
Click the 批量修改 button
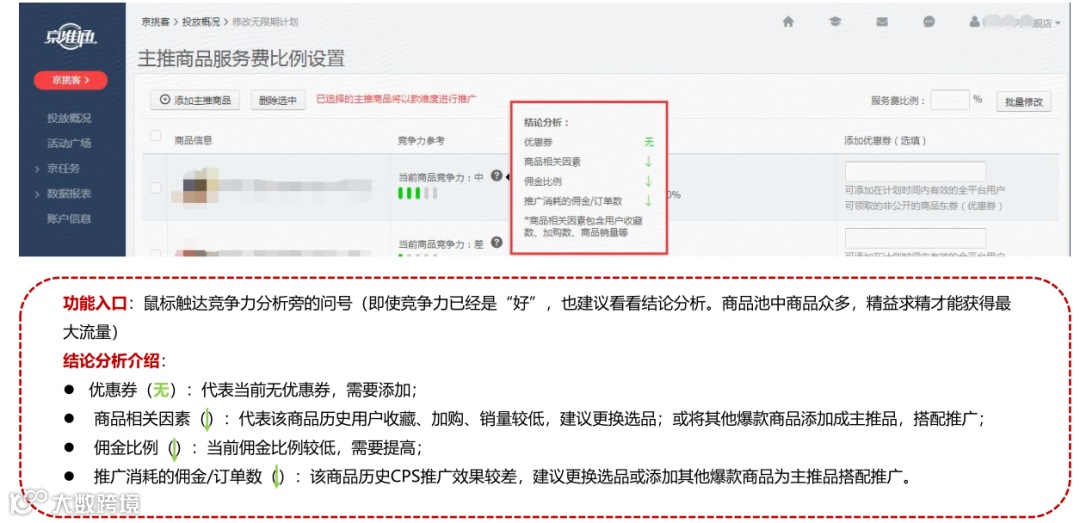[x=1024, y=102]
